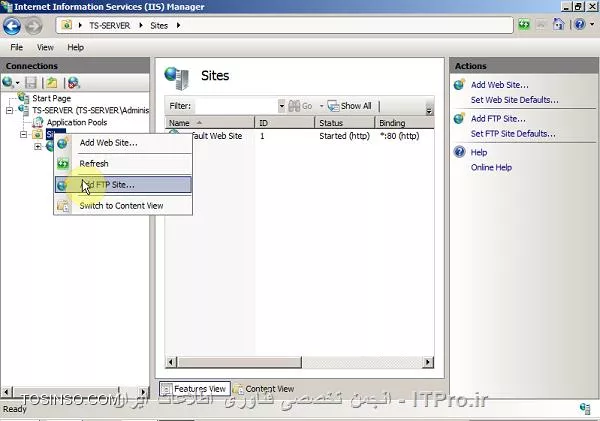The height and width of the screenshot is (421, 600).
Task: Choose Add Web Site in context menu
Action: [x=123, y=143]
